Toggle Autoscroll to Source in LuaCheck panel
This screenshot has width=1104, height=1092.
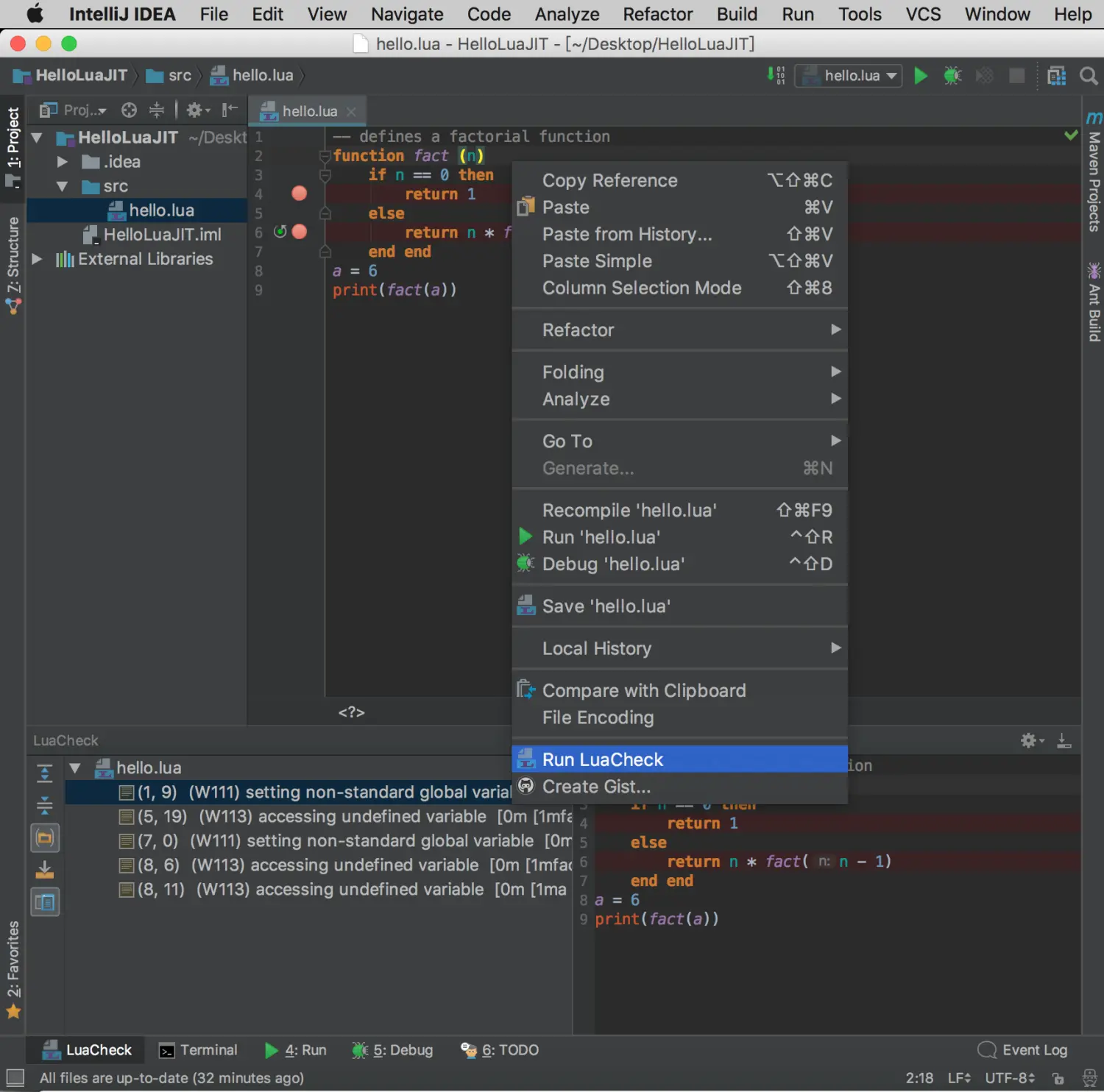(x=45, y=838)
